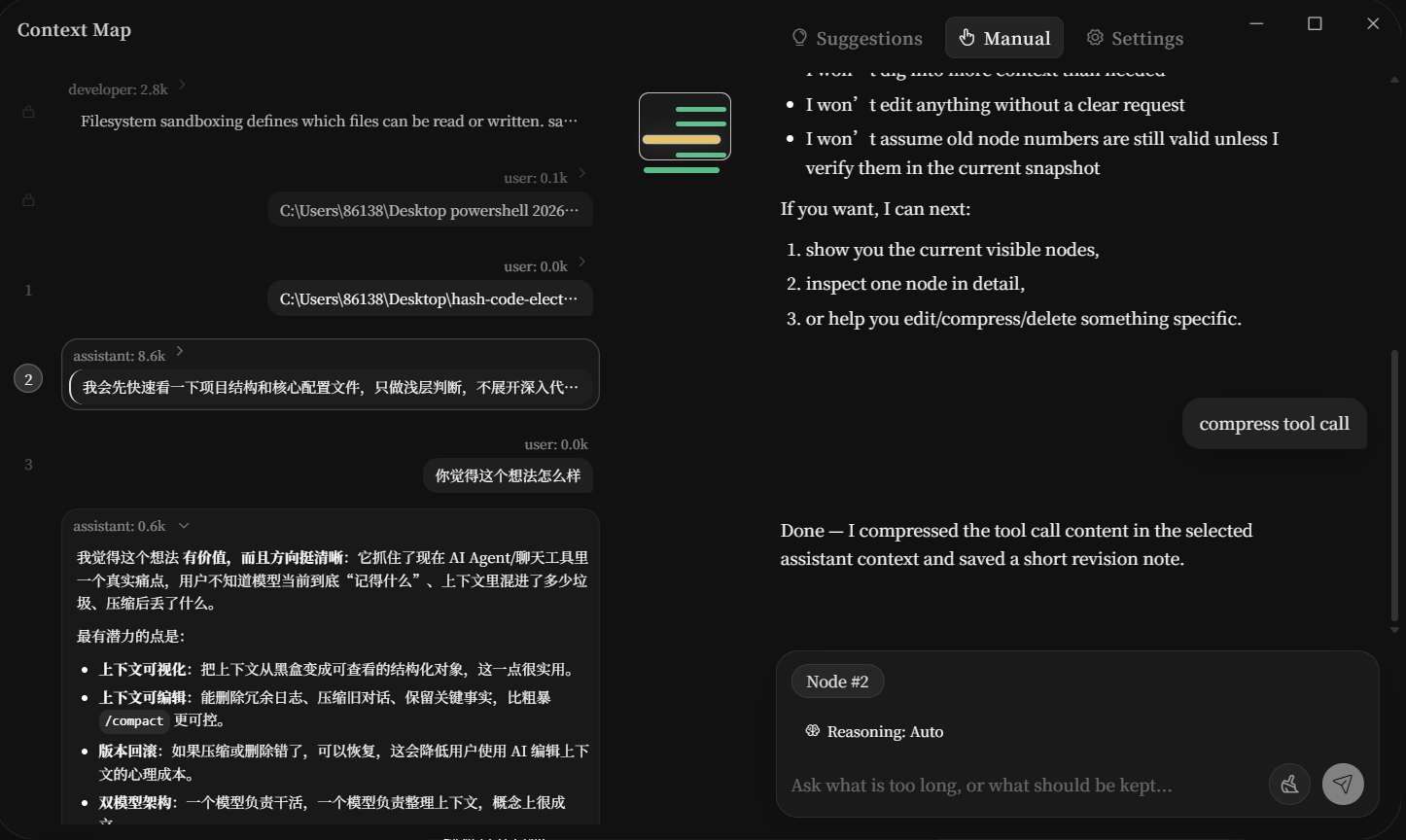This screenshot has height=840, width=1406.
Task: Click the 'C:\Users\86138\Desktop powershell 2026' bubble
Action: pyautogui.click(x=430, y=210)
